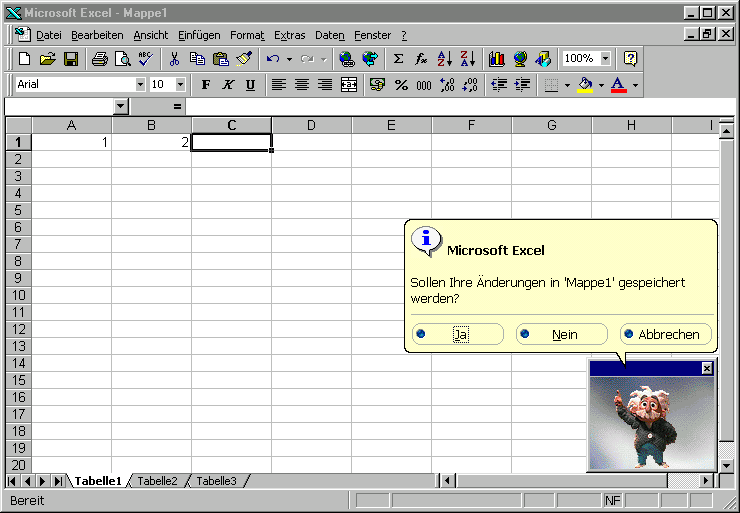Expand the Arial font name dropdown
Screen dimensions: 740x513
click(x=140, y=85)
